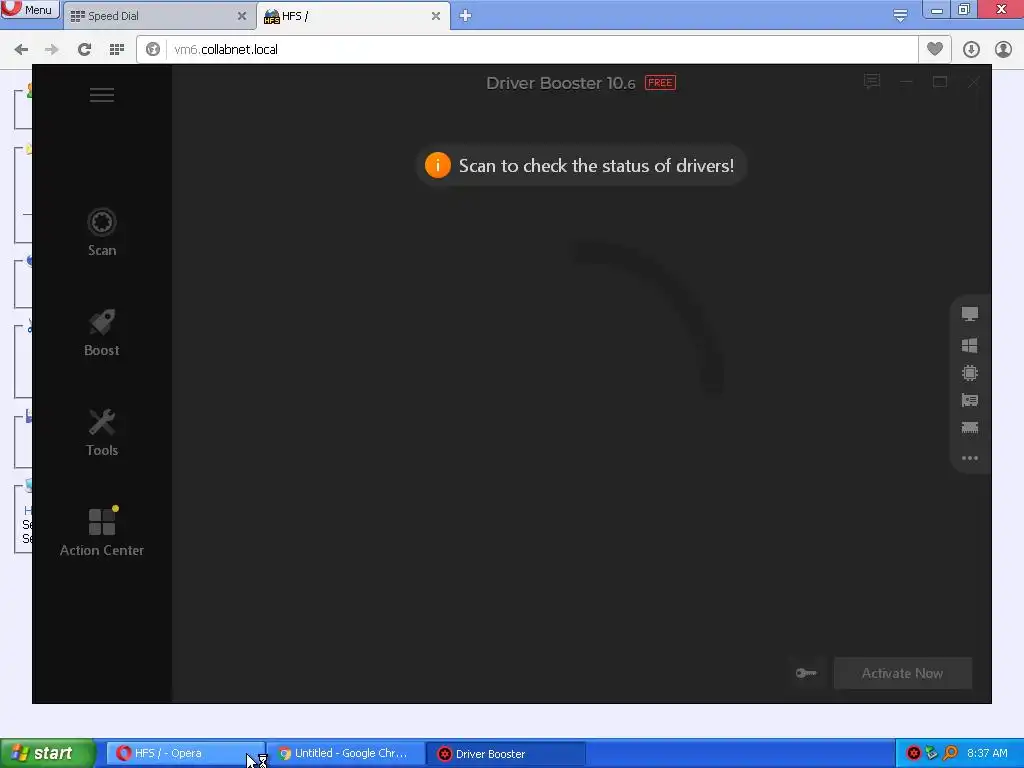Click the orange magnifier tray icon
Viewport: 1024px width, 768px height.
pyautogui.click(x=950, y=754)
